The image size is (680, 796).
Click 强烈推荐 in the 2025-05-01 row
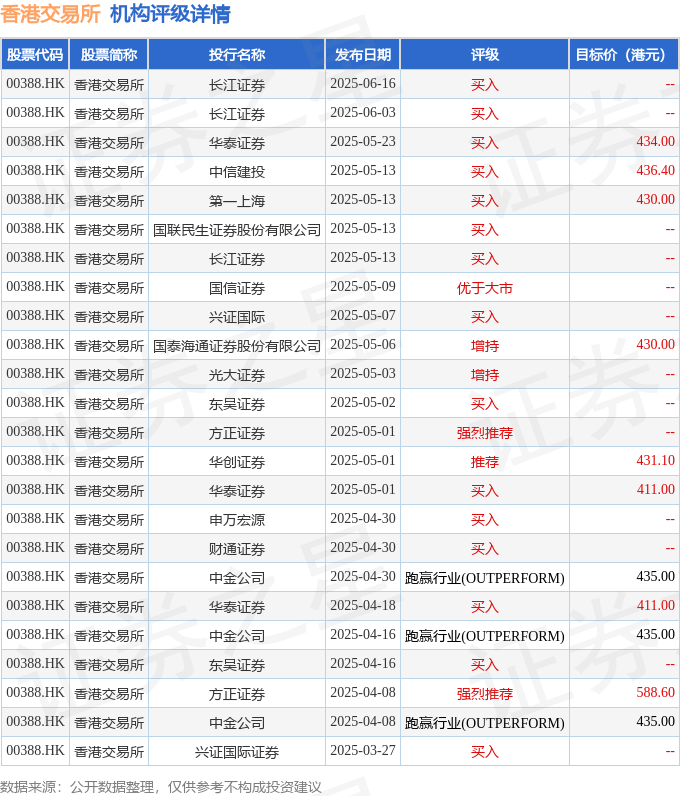[x=484, y=433]
